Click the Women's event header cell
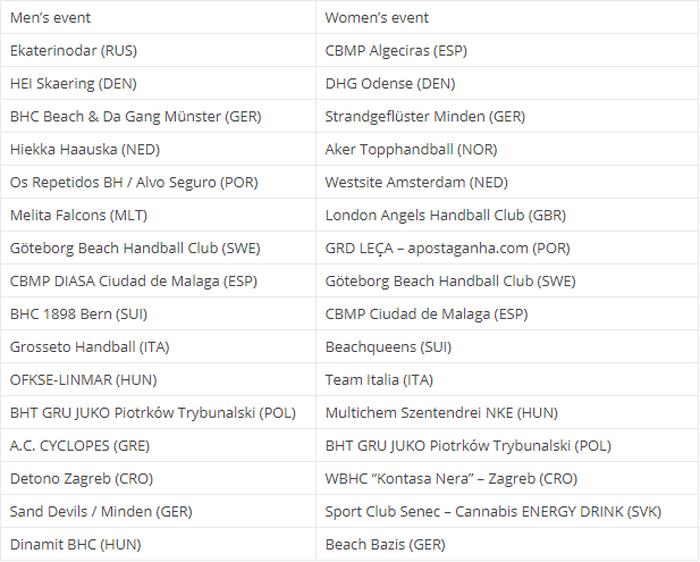The width and height of the screenshot is (700, 562). (377, 18)
